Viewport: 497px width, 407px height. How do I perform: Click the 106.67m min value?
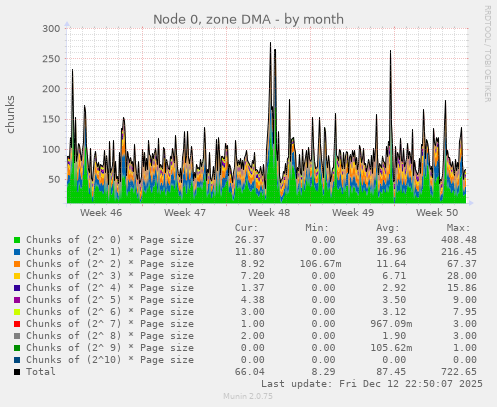tap(320, 264)
